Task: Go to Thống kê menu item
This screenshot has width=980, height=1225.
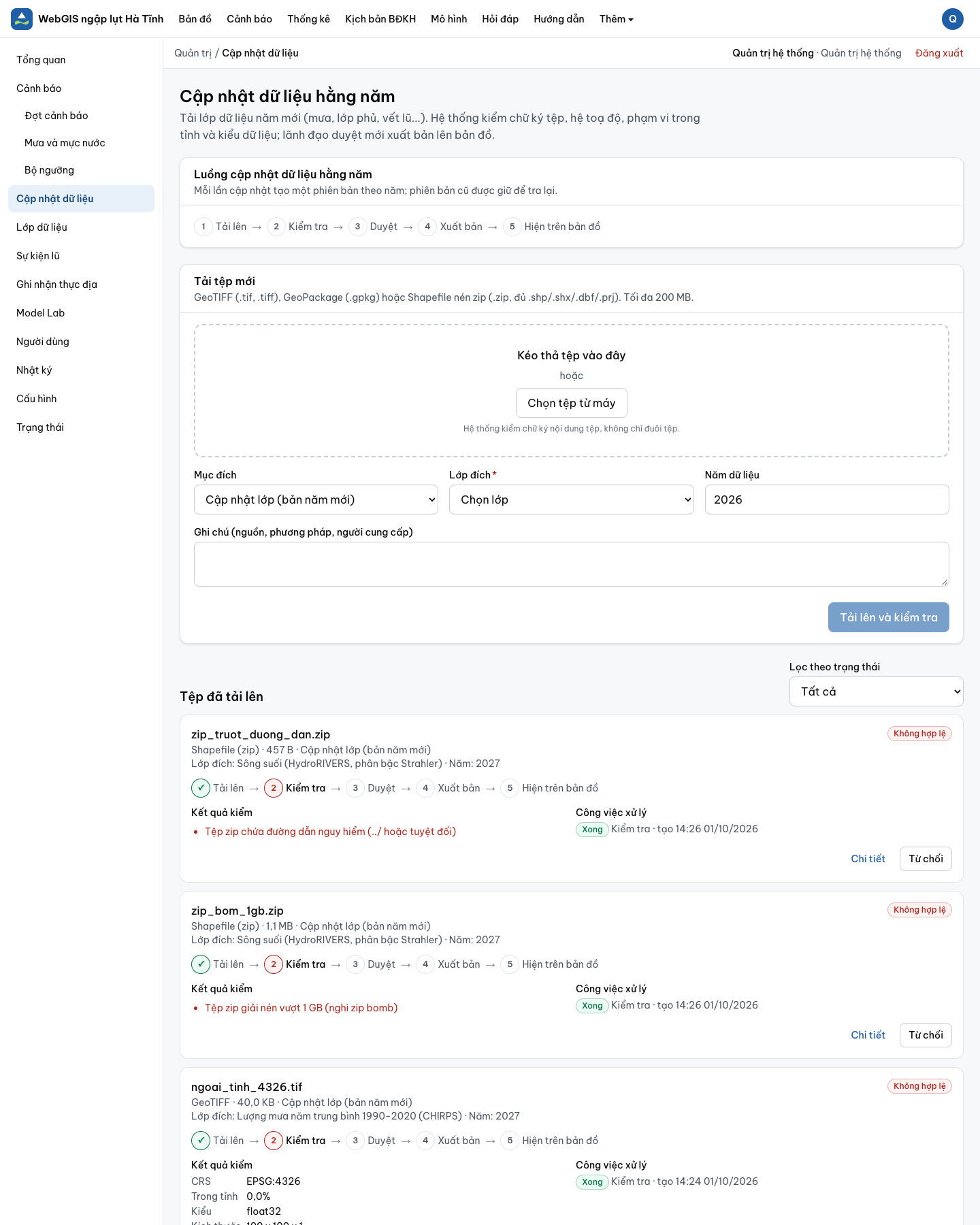Action: pyautogui.click(x=309, y=19)
